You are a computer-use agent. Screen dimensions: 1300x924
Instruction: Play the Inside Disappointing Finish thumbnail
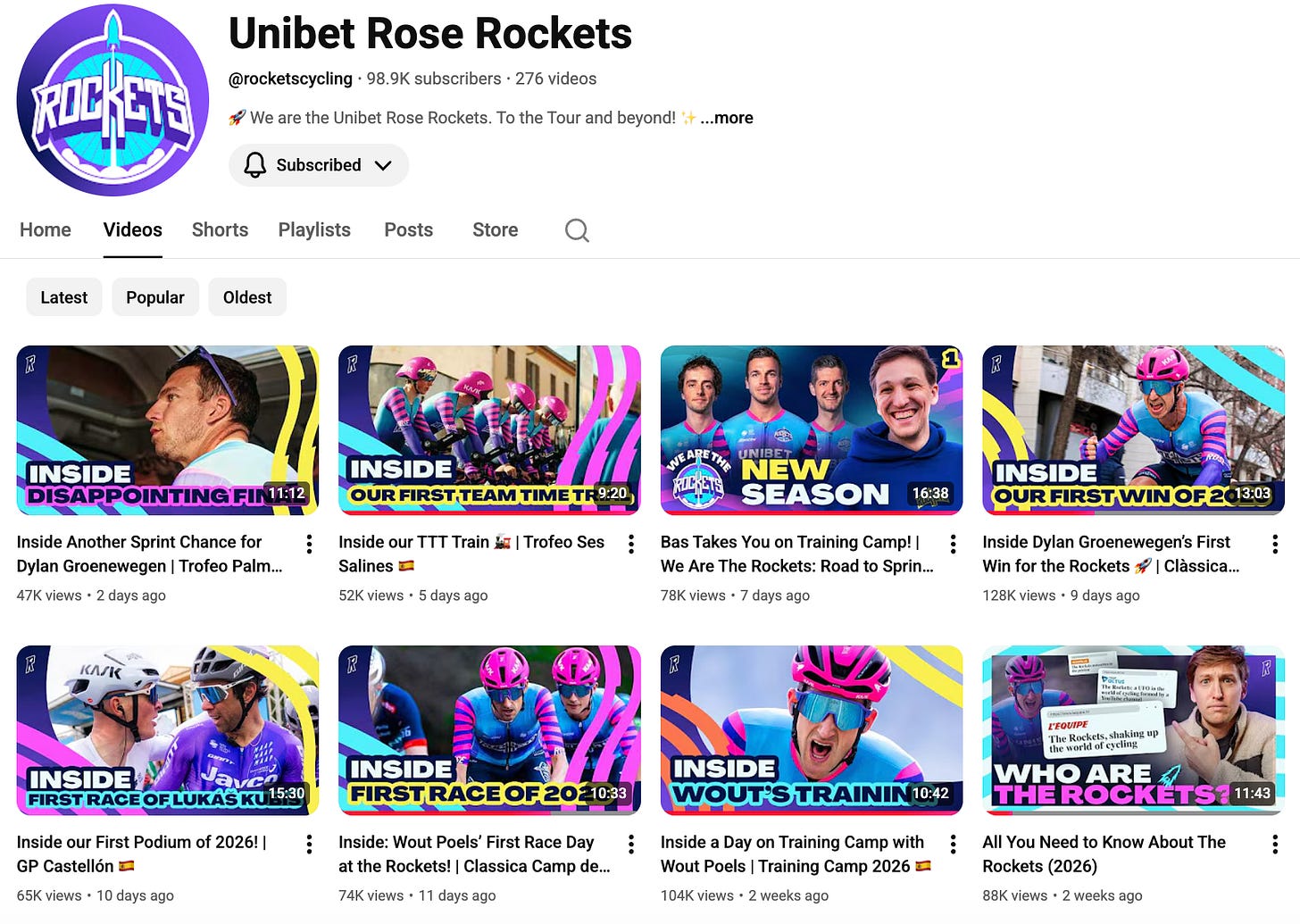tap(168, 430)
